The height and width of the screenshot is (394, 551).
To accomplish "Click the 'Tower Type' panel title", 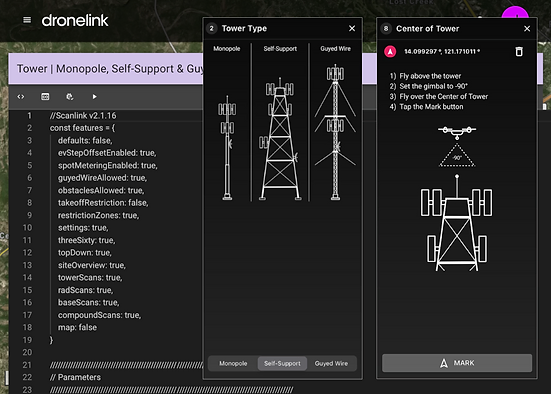I will (244, 28).
